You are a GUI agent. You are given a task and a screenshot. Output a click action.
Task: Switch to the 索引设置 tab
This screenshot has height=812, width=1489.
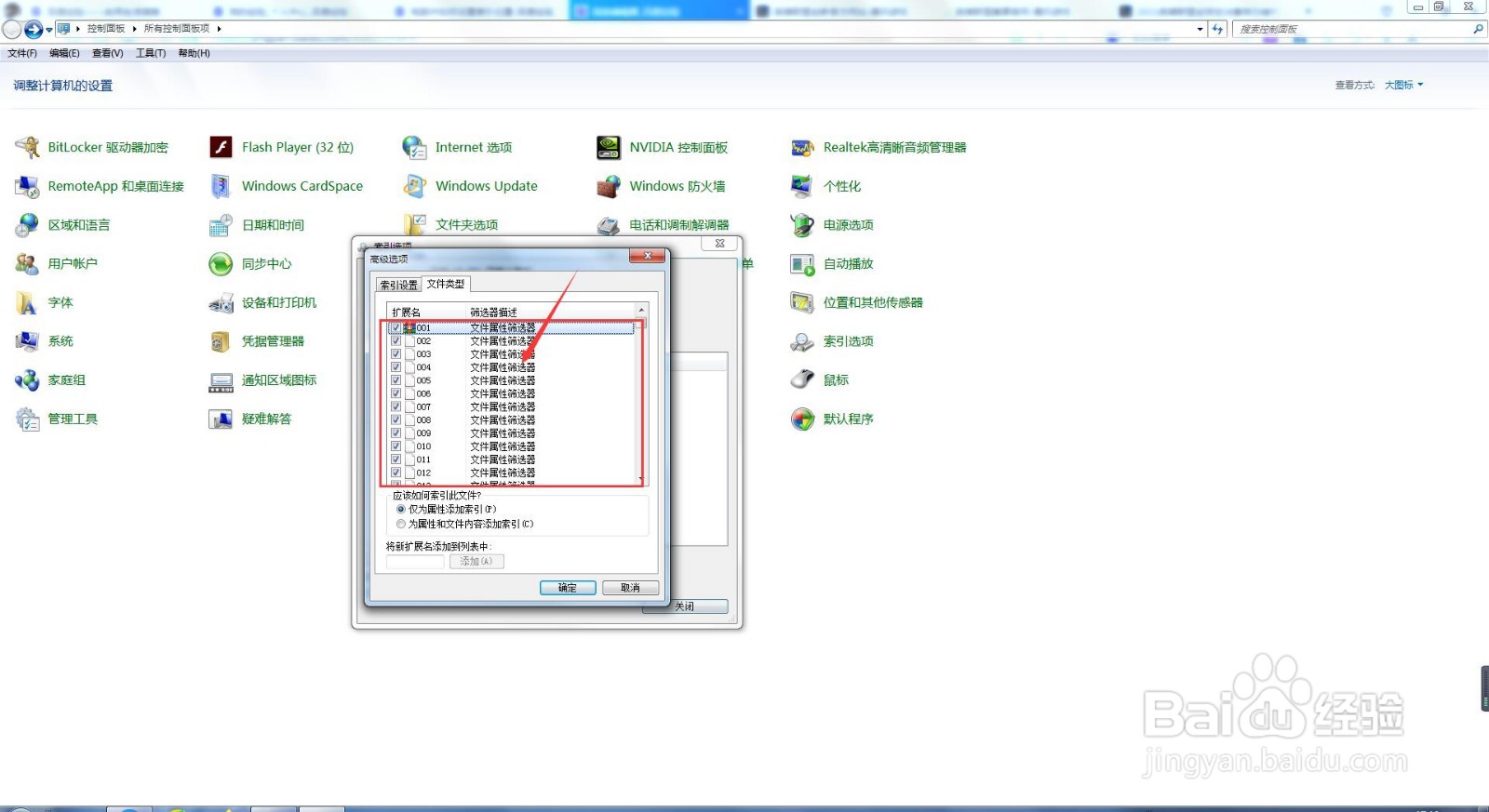398,286
